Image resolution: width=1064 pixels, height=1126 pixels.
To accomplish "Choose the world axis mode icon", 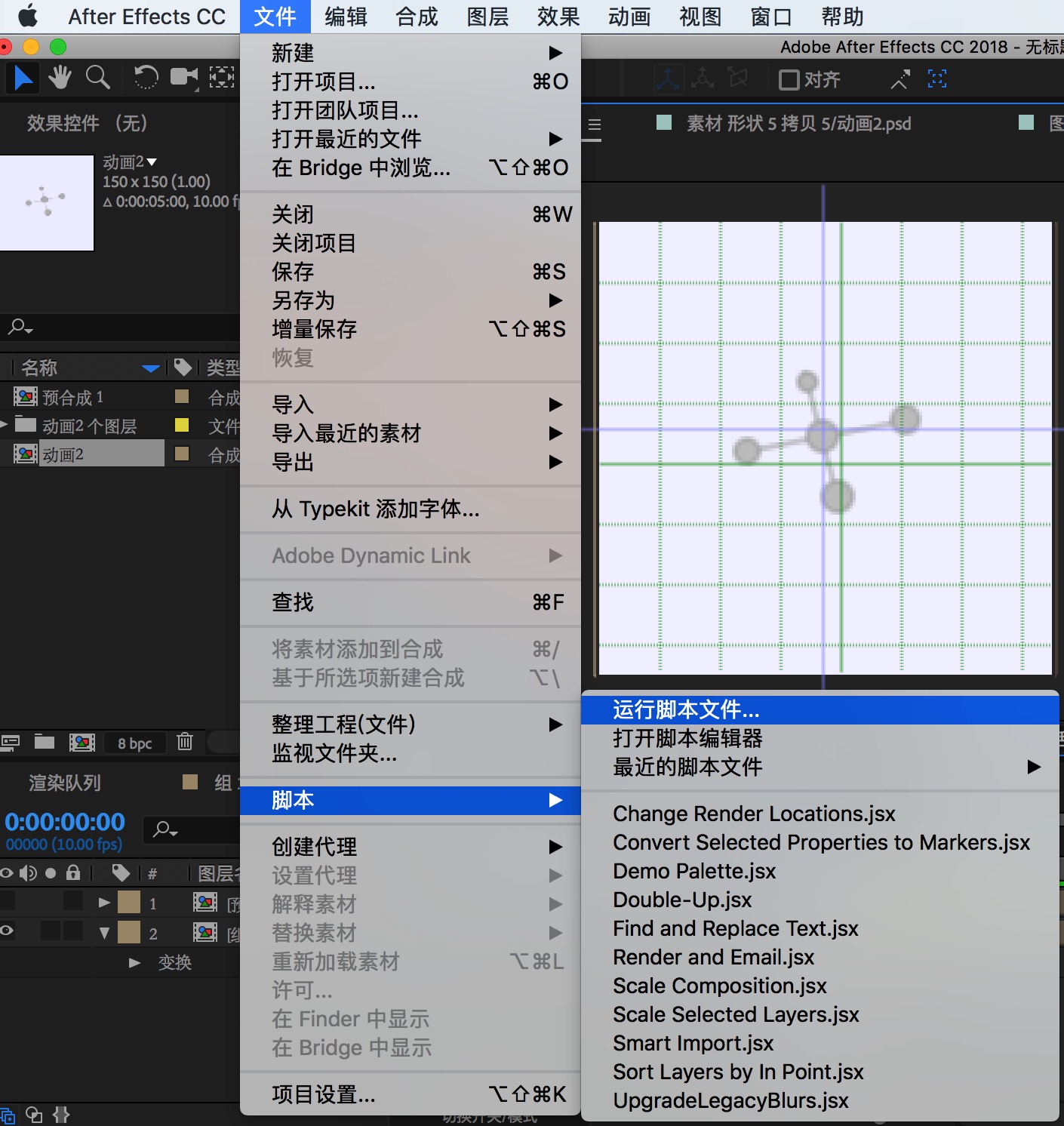I will [703, 78].
